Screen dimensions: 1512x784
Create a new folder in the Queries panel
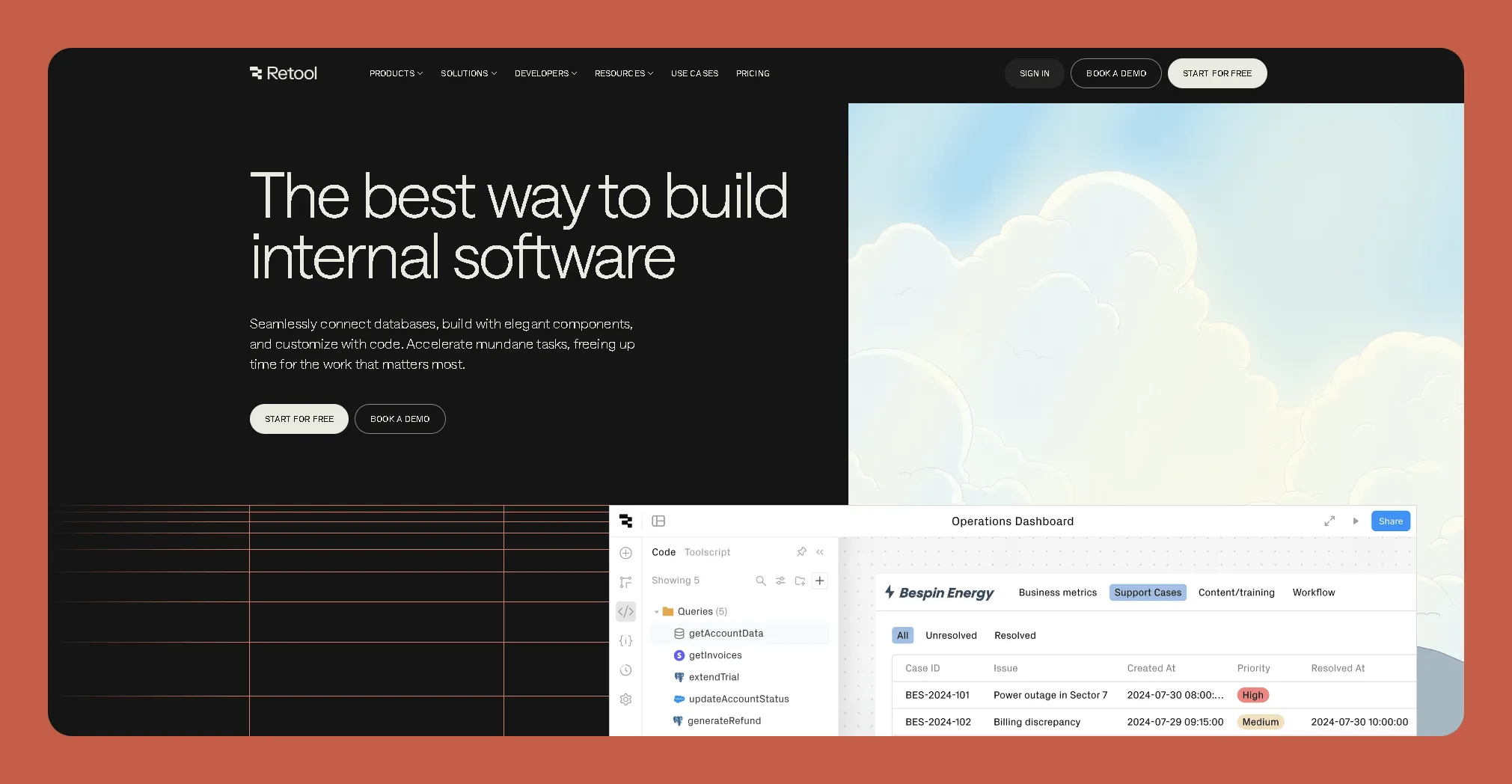coord(800,581)
